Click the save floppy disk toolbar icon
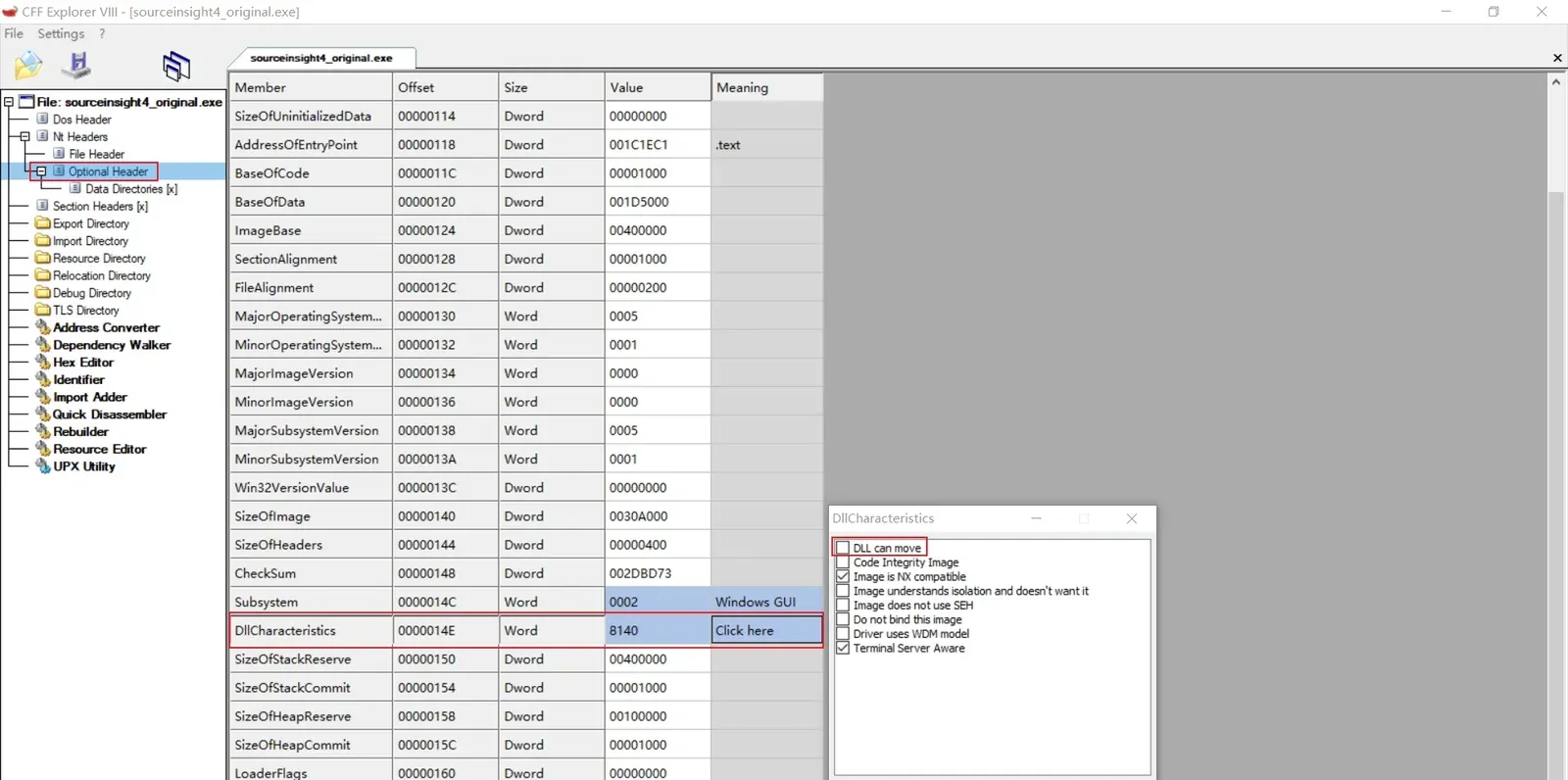Screen dimensions: 1568x780 point(76,66)
